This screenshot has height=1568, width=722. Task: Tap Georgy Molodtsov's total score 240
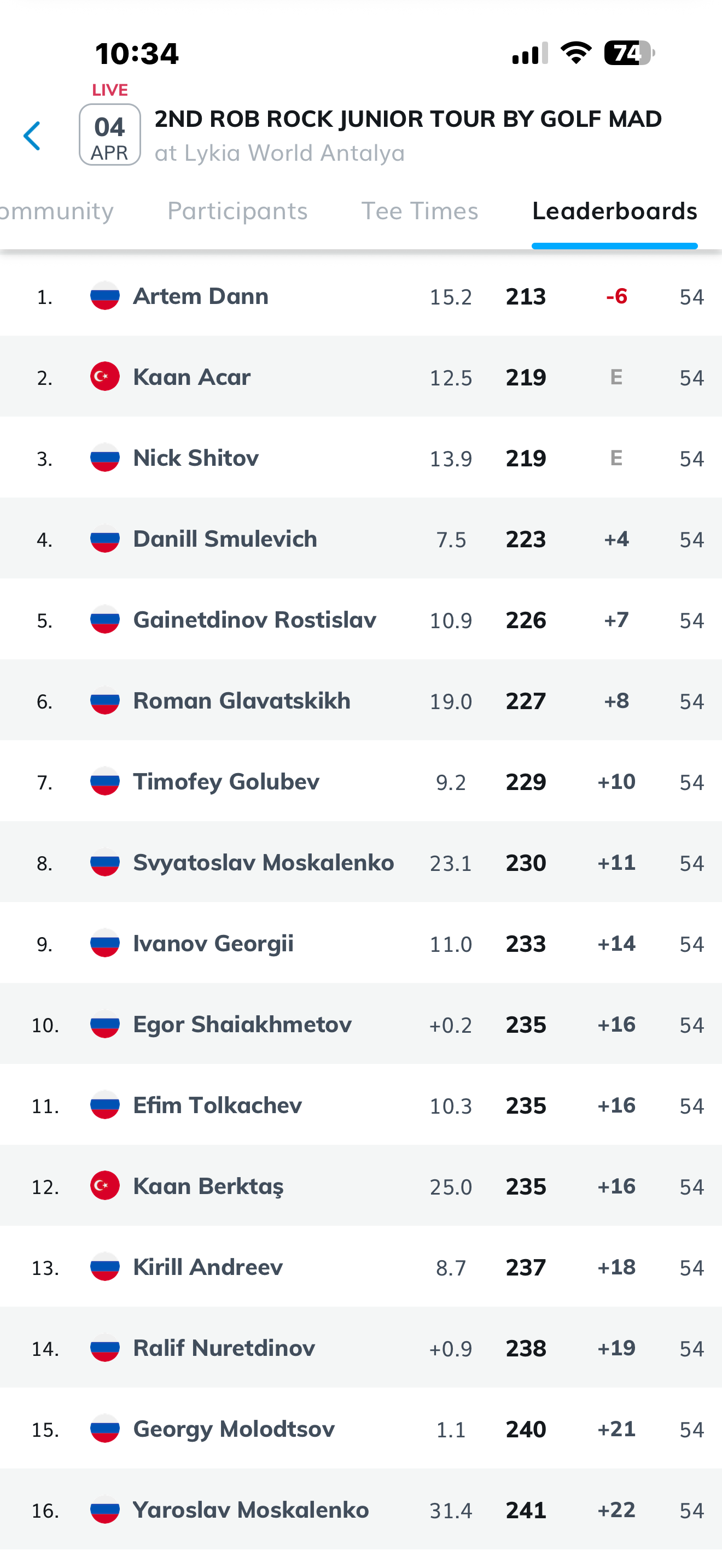(x=526, y=1429)
